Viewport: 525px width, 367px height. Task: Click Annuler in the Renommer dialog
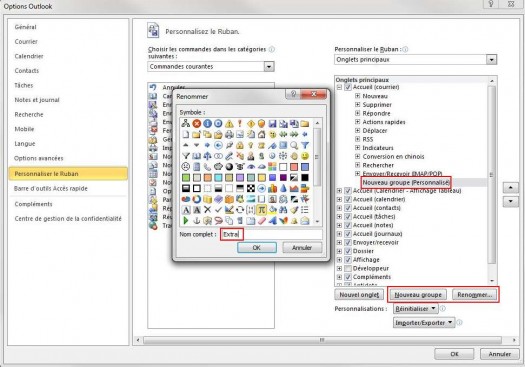[302, 248]
